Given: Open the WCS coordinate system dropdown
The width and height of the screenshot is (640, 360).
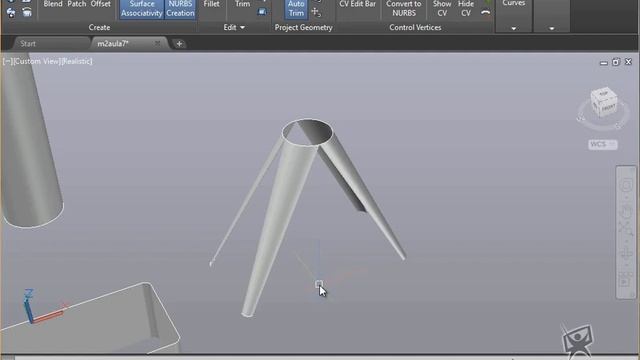Looking at the screenshot, I should [x=603, y=144].
